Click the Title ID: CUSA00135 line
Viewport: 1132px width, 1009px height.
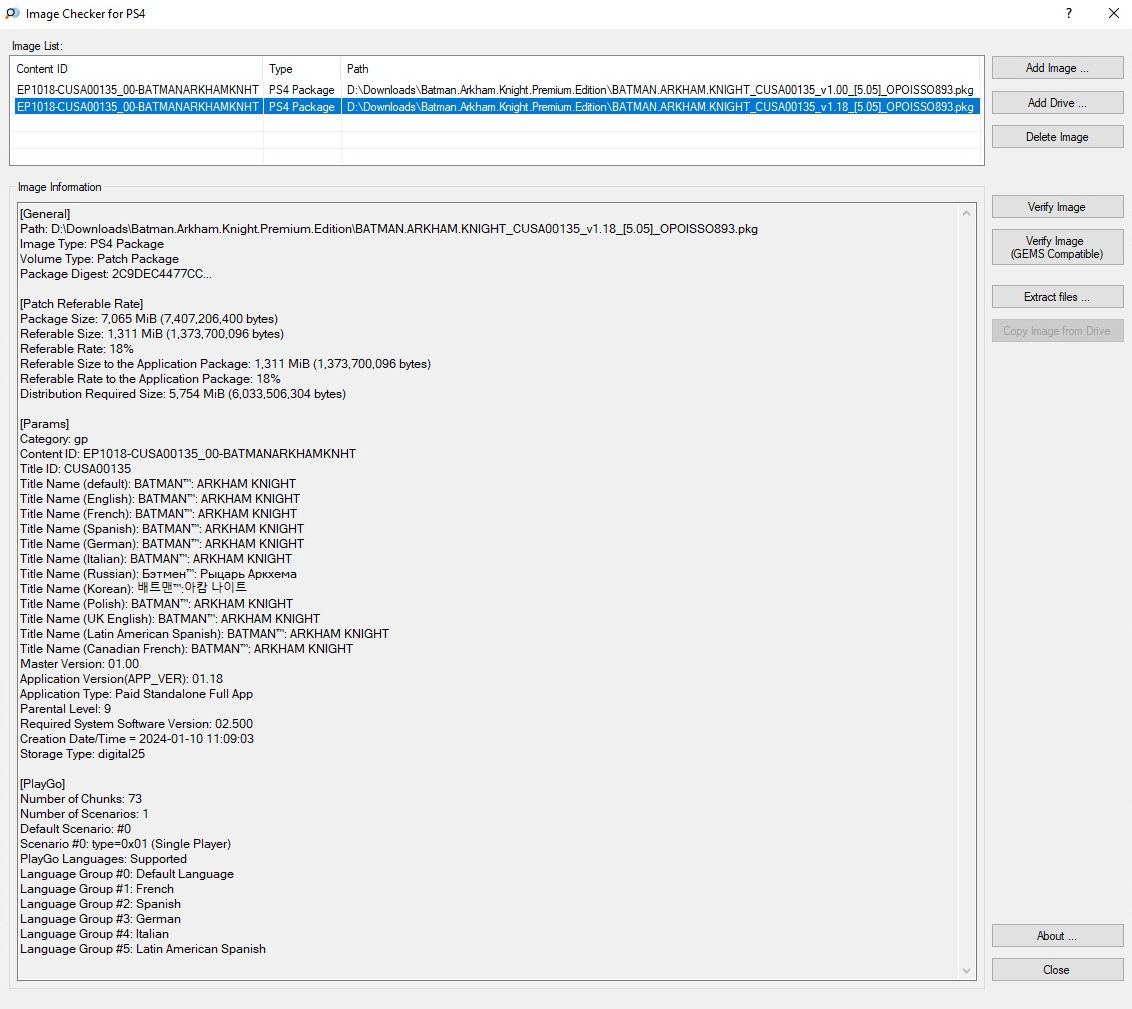76,469
